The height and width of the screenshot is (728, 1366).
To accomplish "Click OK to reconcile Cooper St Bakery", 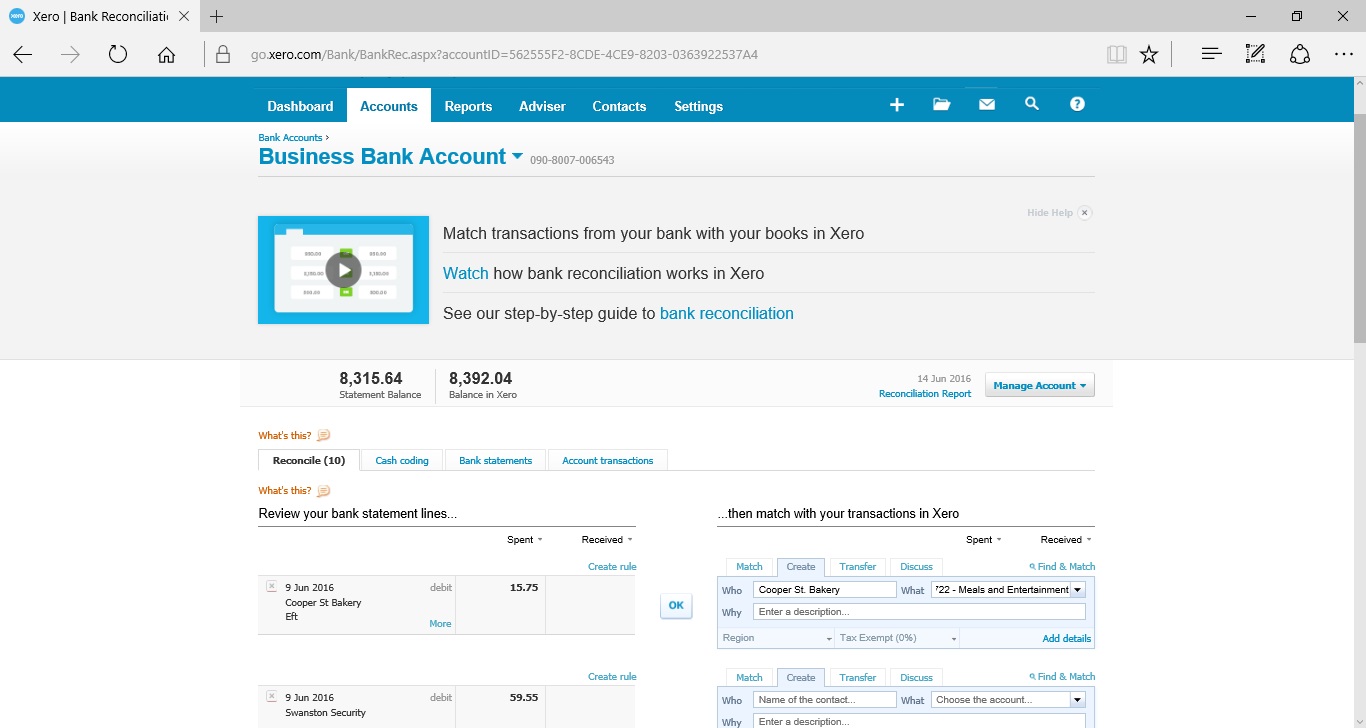I will click(x=676, y=605).
